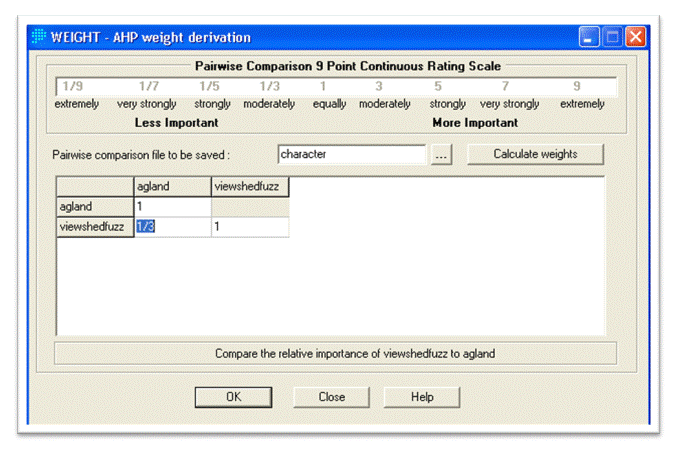Click 9 extremely more important on scale
Screen dimensions: 678x454
coord(577,87)
